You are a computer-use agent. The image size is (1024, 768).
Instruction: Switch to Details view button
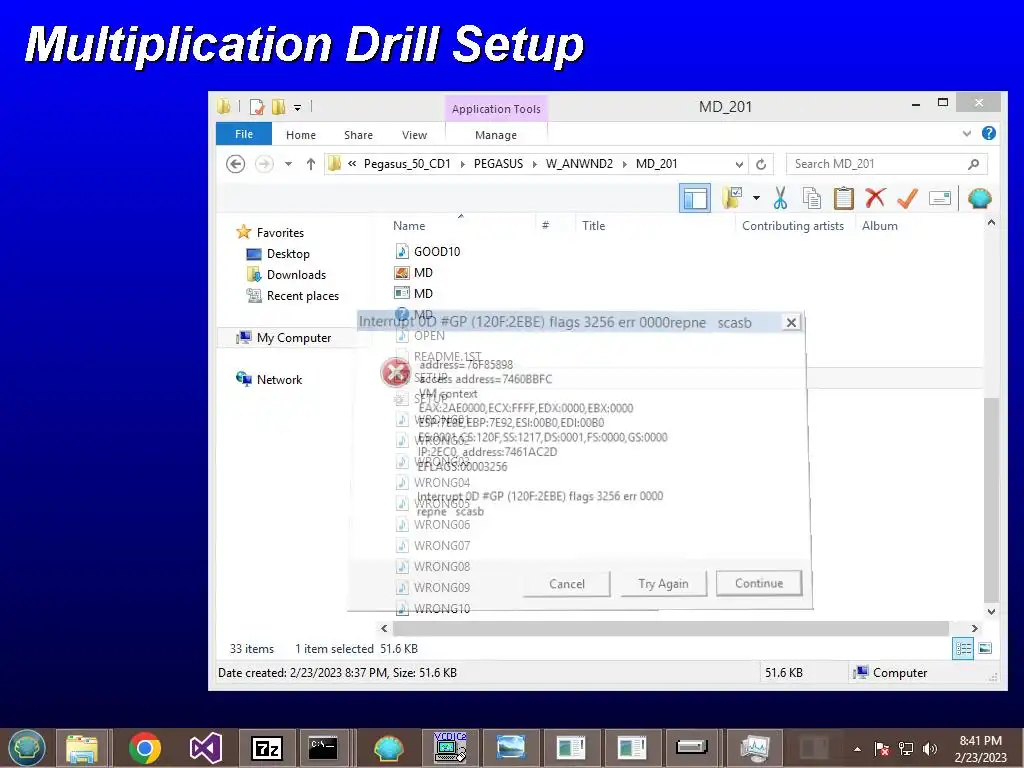coord(963,648)
